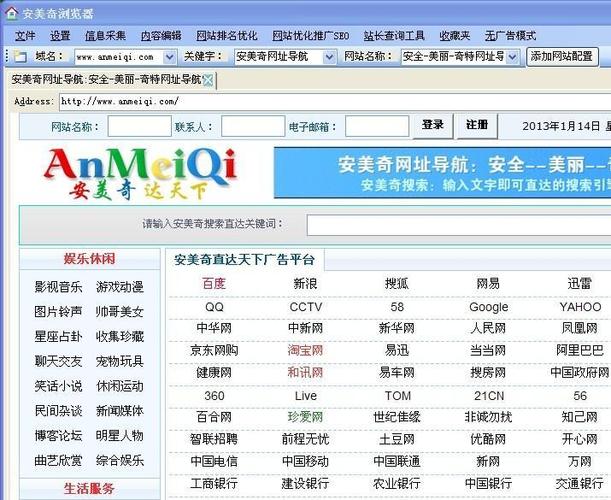This screenshot has height=500, width=611.
Task: Open the YAHOO link
Action: [x=580, y=307]
